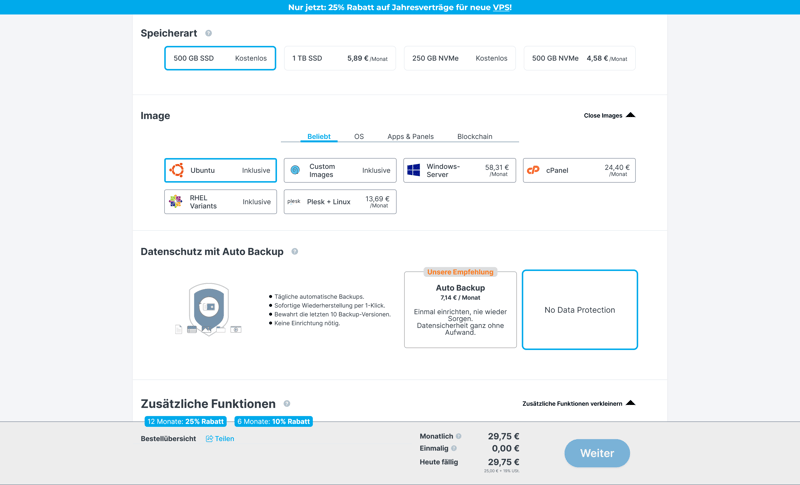800x485 pixels.
Task: Click the Teilen link
Action: tap(224, 439)
